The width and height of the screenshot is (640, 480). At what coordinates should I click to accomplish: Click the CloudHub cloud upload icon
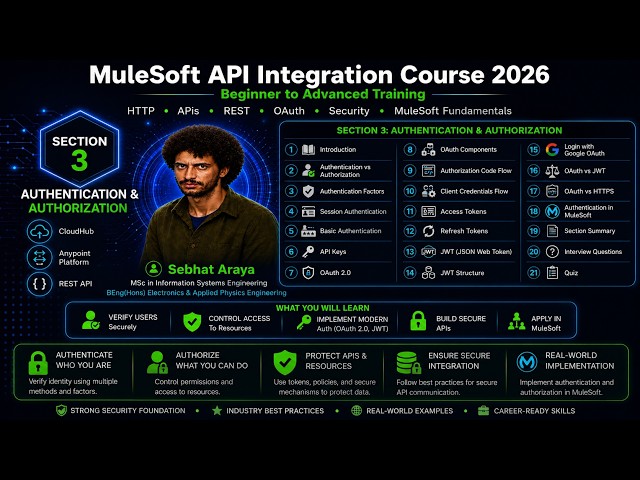click(x=40, y=231)
